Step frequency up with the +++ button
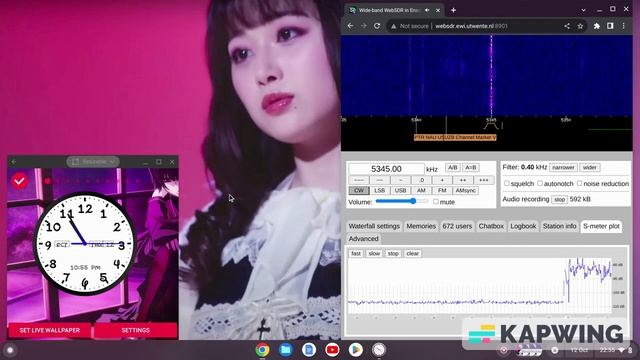640x360 pixels. tap(484, 180)
